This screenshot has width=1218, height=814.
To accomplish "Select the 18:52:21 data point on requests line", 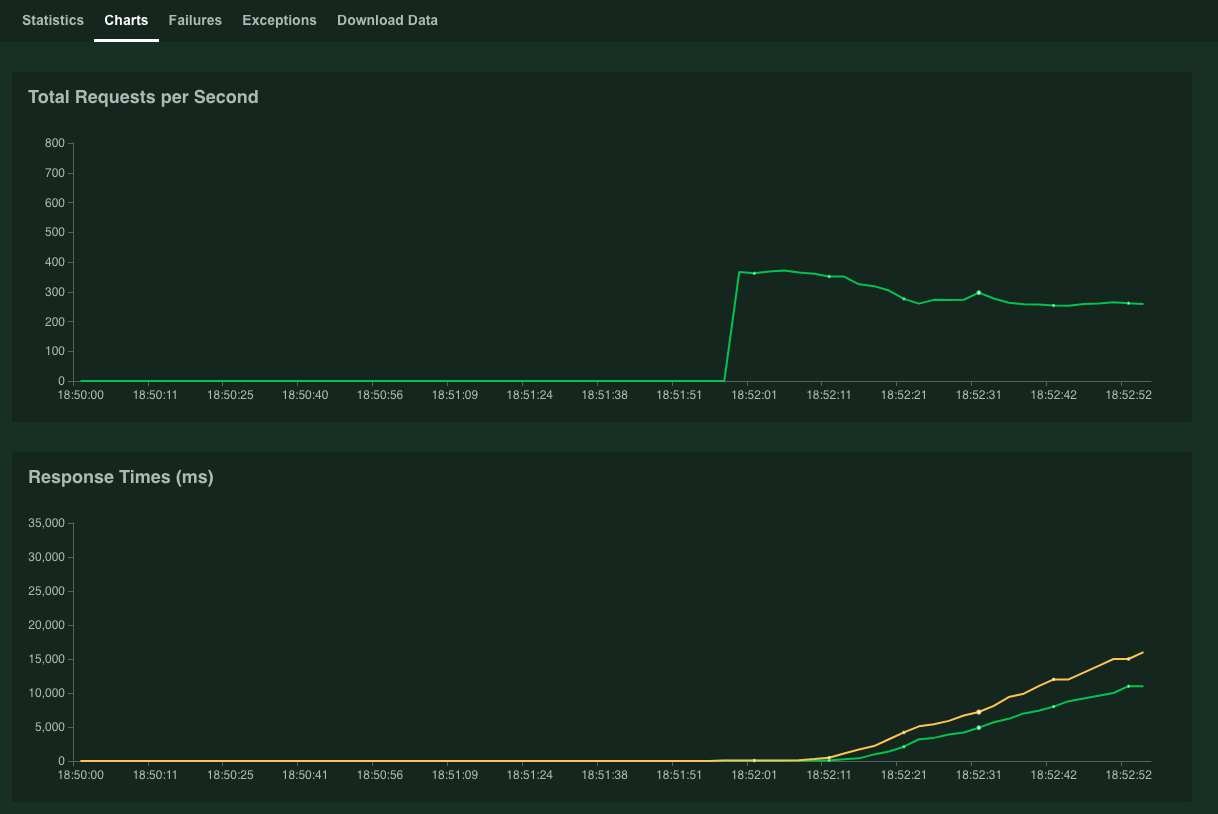I will (x=904, y=299).
